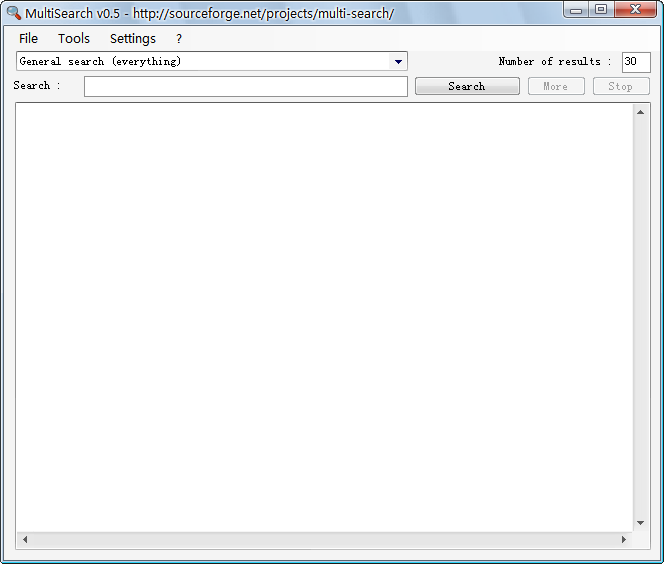This screenshot has width=664, height=564.
Task: Expand the search type dropdown arrow
Action: [x=398, y=62]
